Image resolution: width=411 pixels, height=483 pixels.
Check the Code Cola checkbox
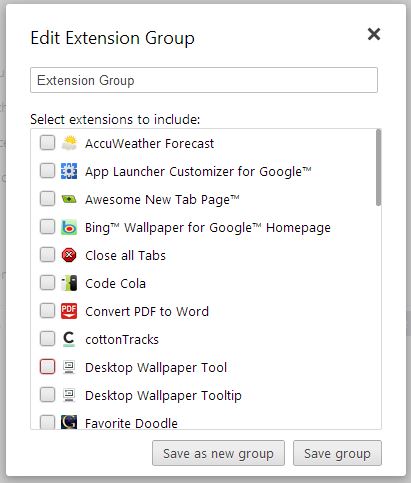coord(47,283)
